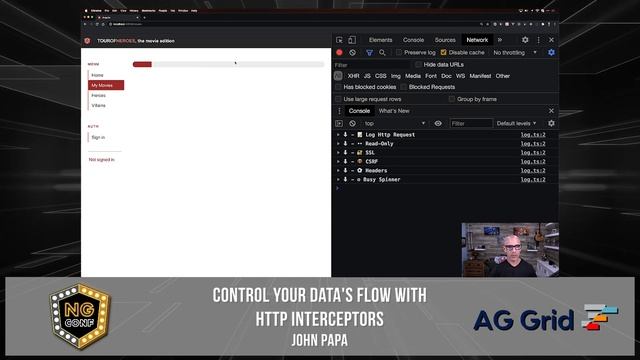Switch to the Elements tab
This screenshot has width=640, height=360.
point(380,40)
